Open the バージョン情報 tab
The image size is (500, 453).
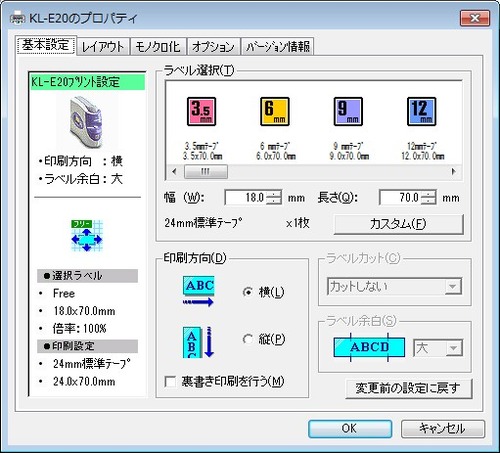pyautogui.click(x=278, y=47)
